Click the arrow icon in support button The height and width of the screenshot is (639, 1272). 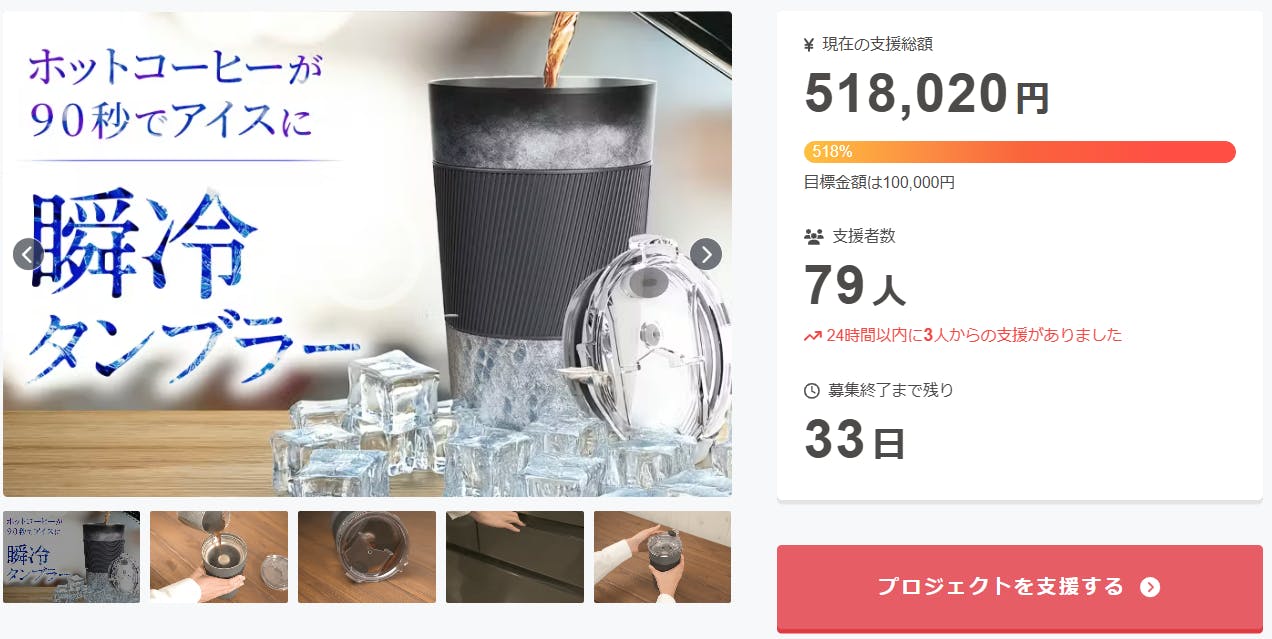pyautogui.click(x=1150, y=587)
